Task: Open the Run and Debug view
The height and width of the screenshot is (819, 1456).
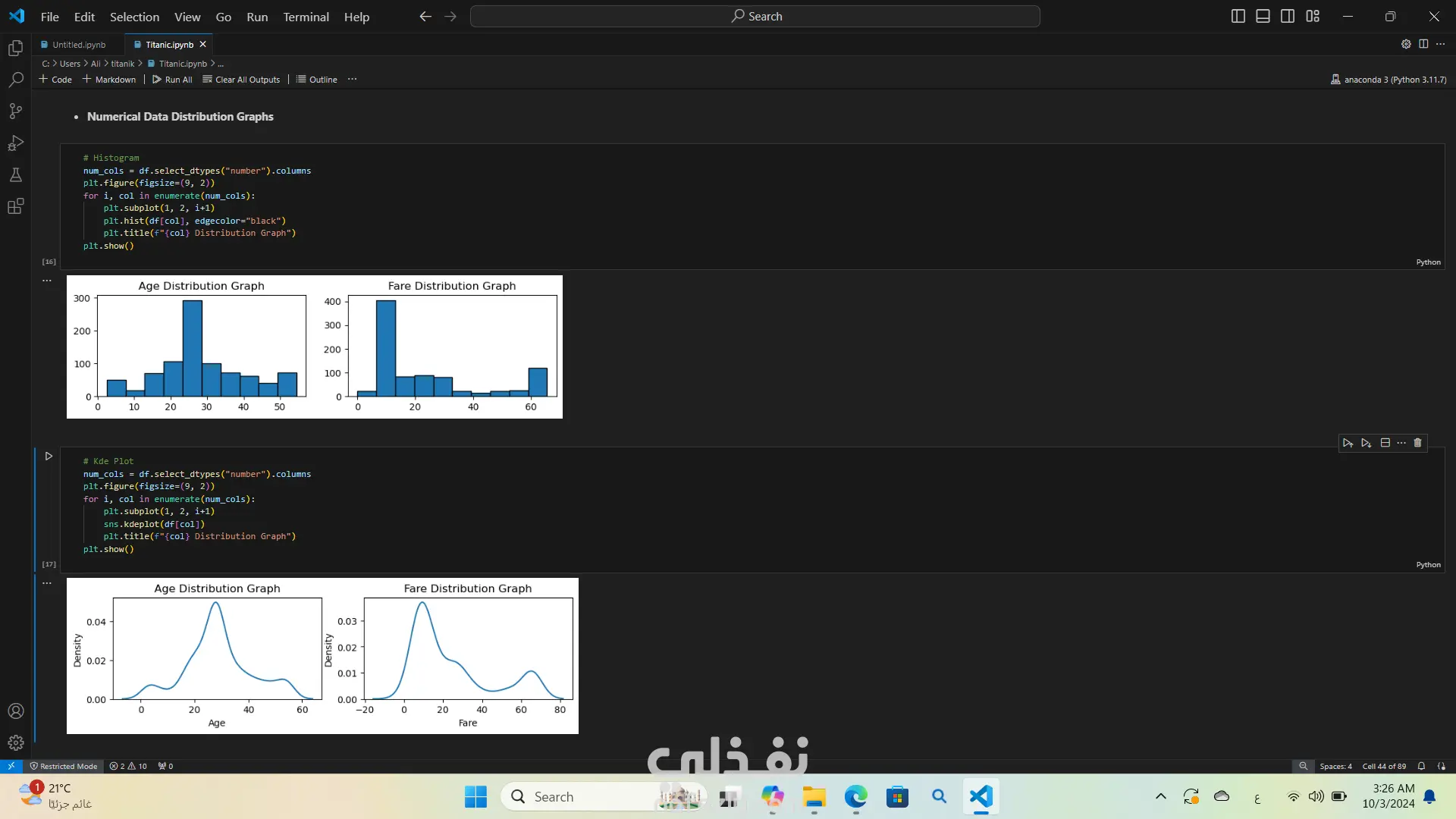Action: coord(16,143)
